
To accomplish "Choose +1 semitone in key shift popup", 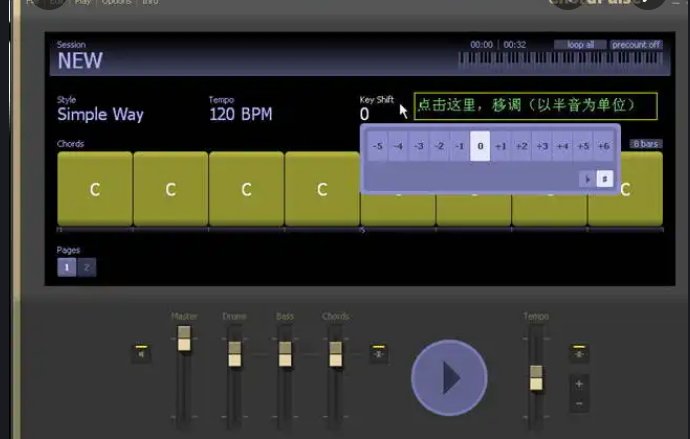I will (x=501, y=146).
